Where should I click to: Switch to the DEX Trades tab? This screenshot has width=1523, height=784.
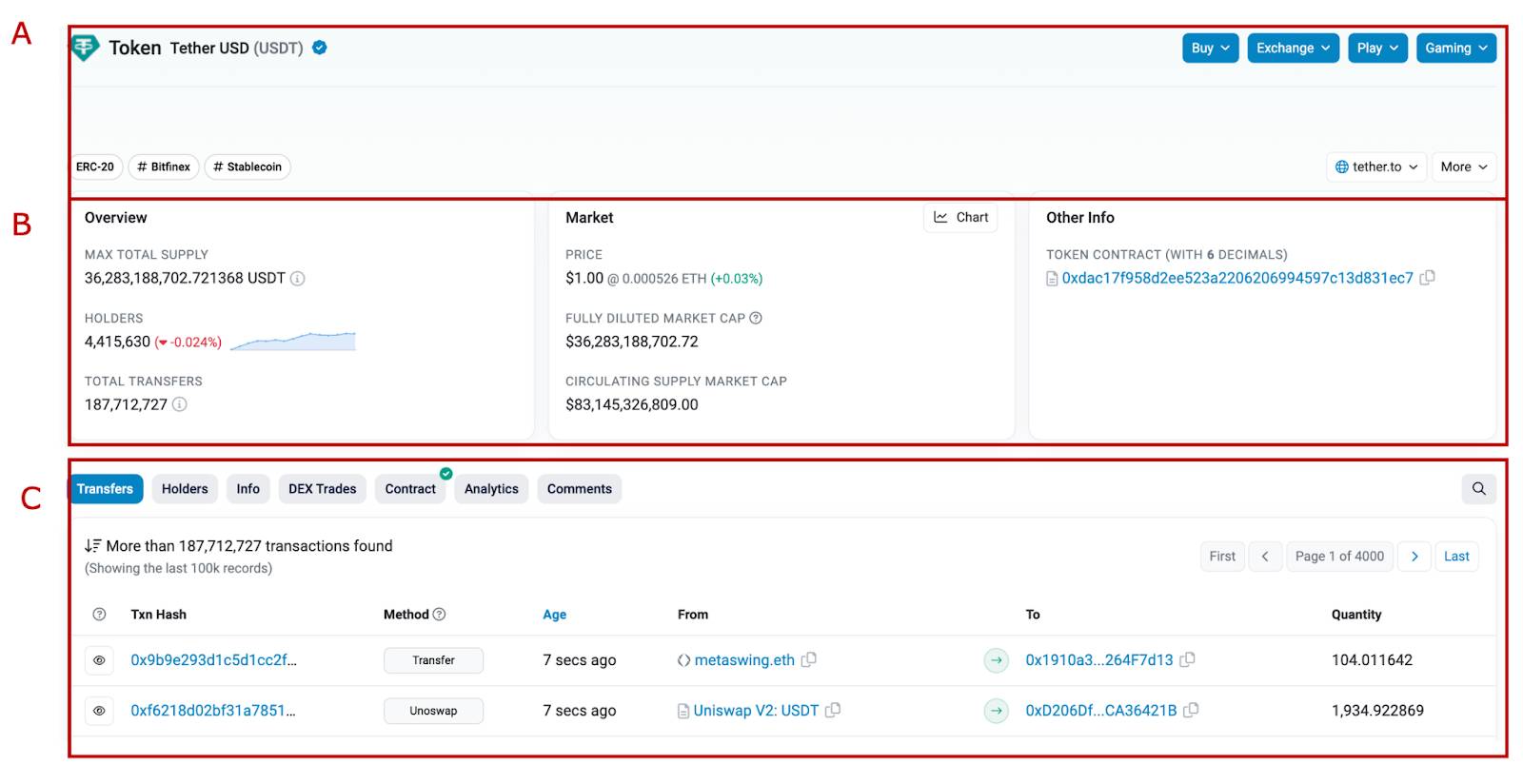(323, 489)
